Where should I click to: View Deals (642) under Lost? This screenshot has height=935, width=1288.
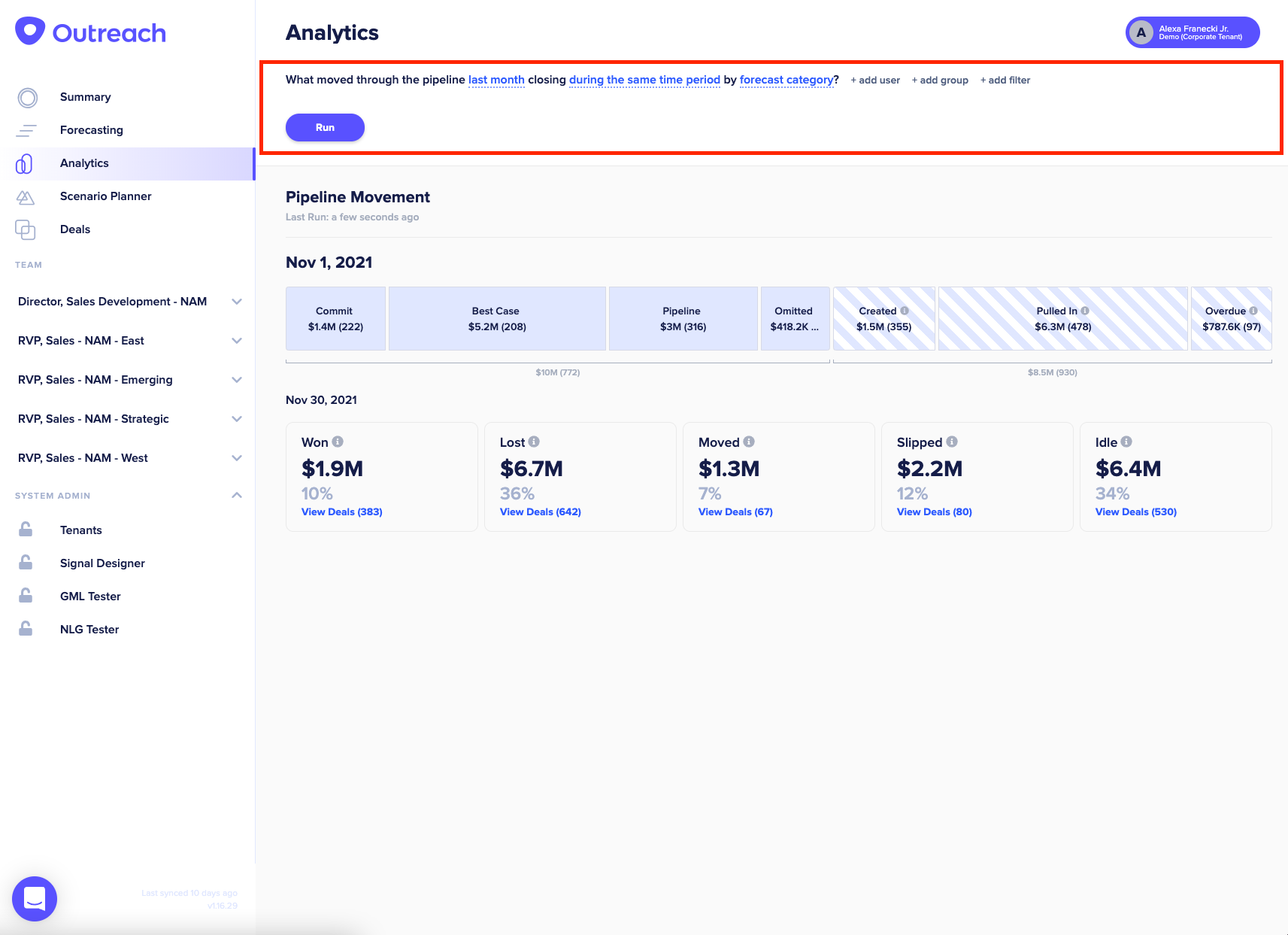pos(541,512)
